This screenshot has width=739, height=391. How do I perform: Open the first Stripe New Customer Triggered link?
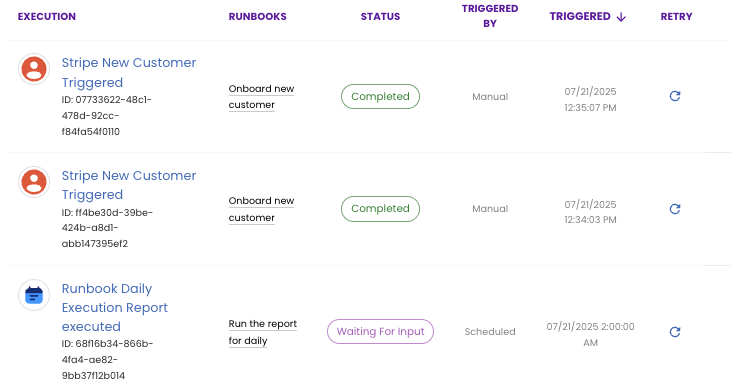[x=129, y=73]
